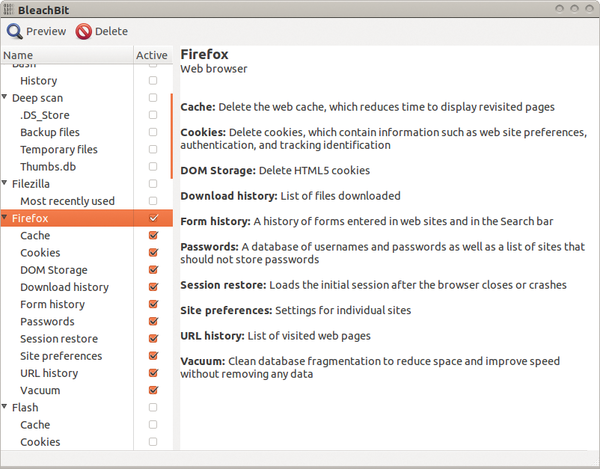Select the Temporary files row
This screenshot has width=600, height=469.
tap(86, 149)
